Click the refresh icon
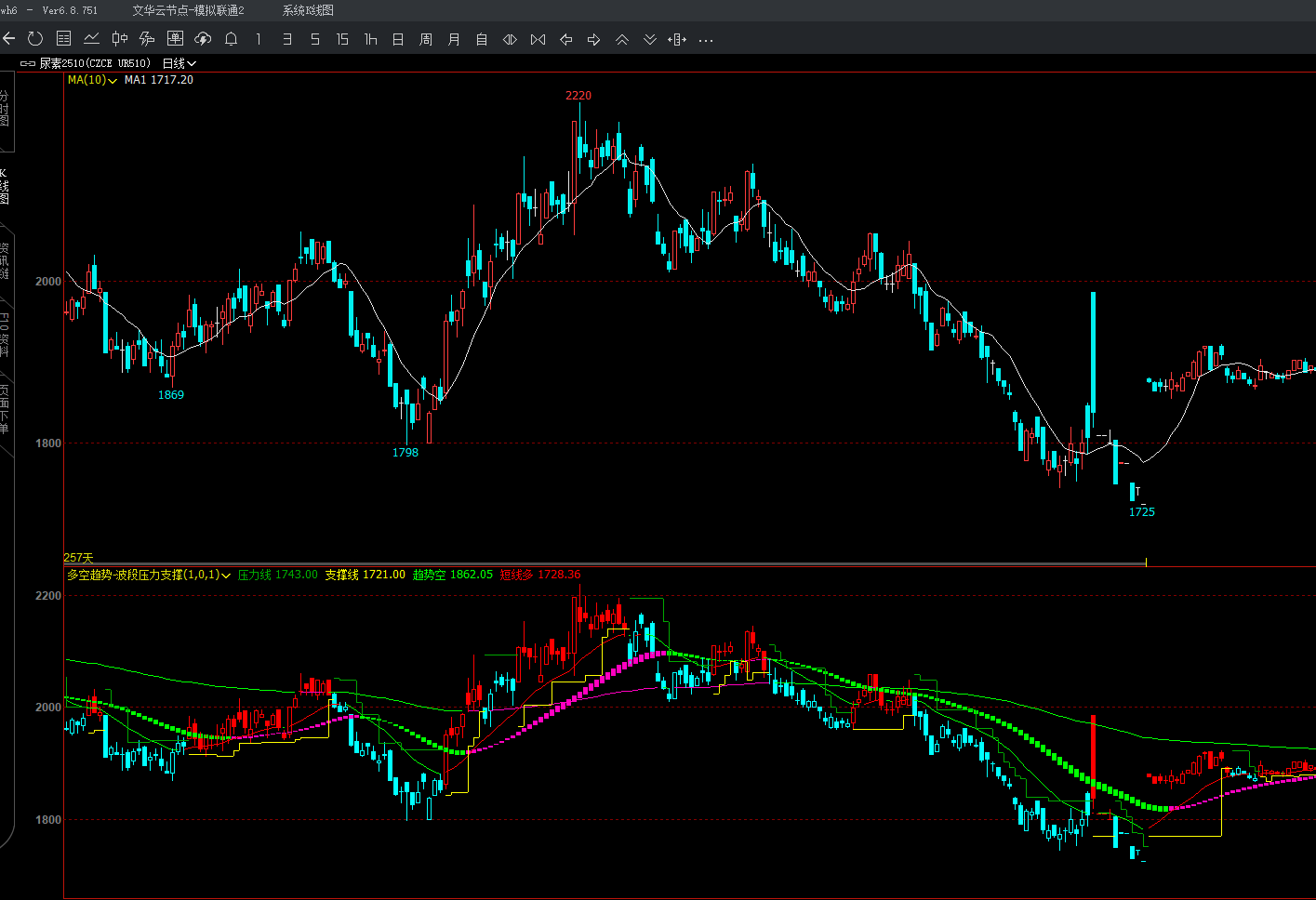This screenshot has height=900, width=1316. [35, 39]
